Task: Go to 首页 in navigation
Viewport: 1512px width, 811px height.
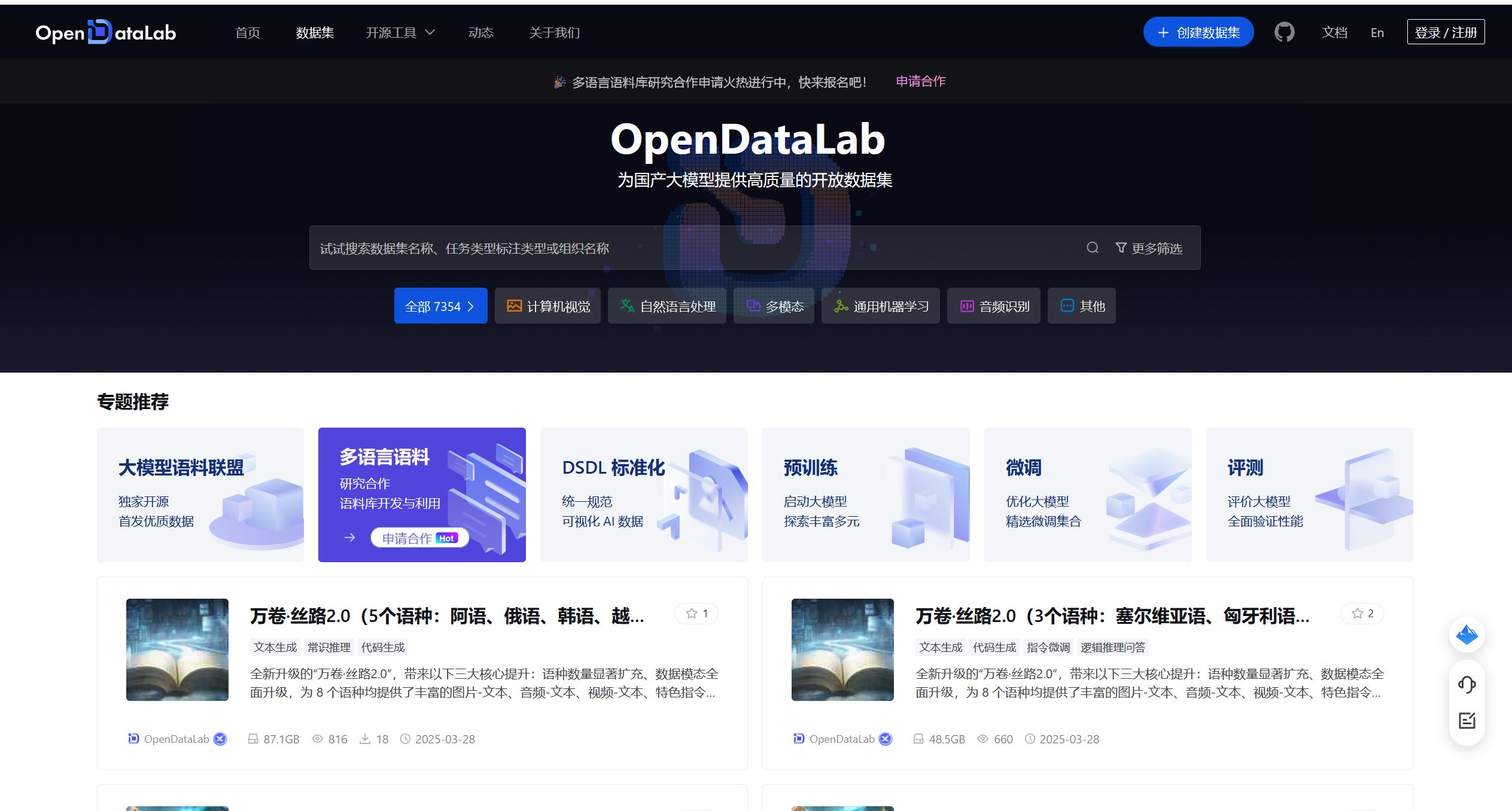Action: (x=248, y=33)
